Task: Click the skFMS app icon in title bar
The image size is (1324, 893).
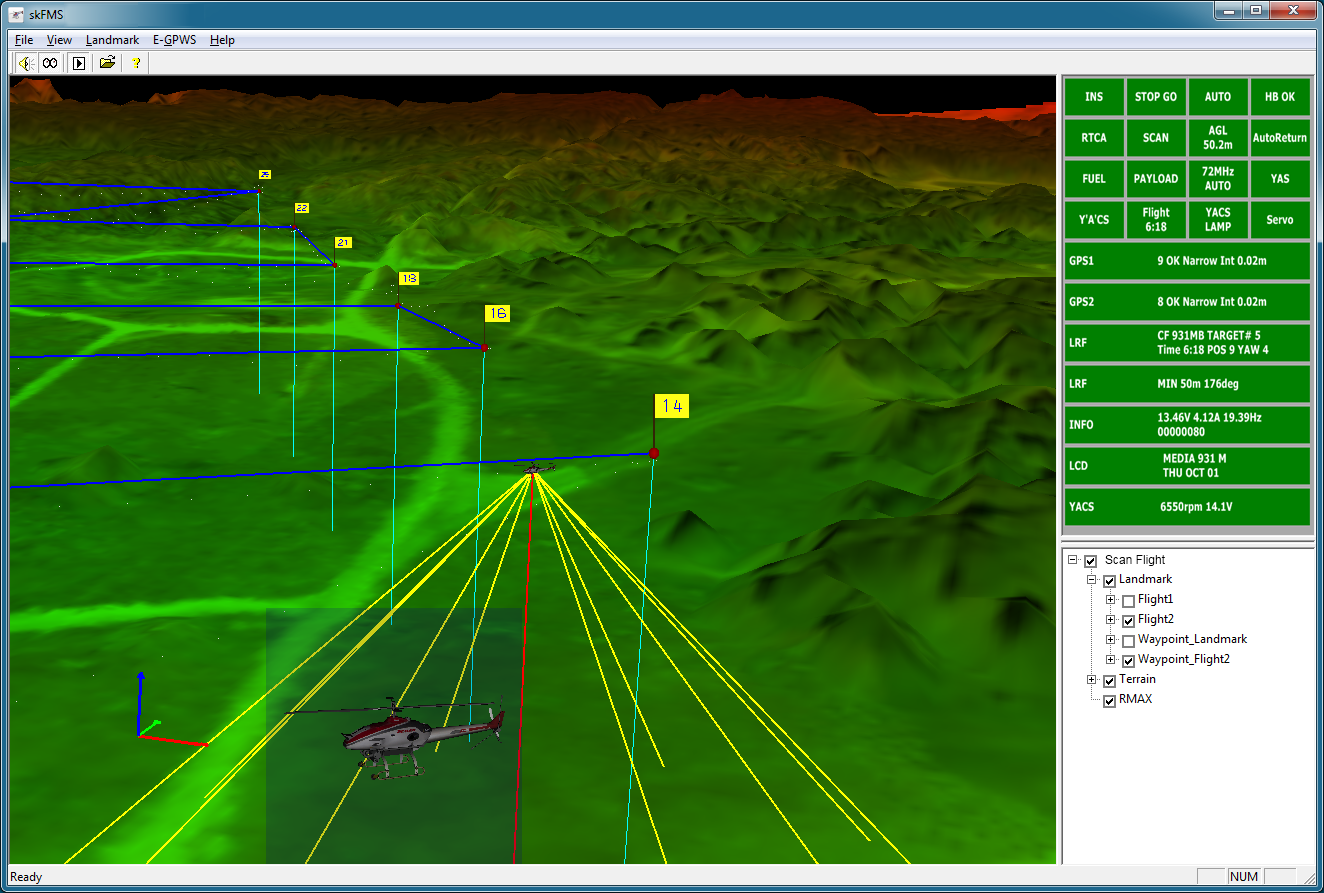Action: (16, 12)
